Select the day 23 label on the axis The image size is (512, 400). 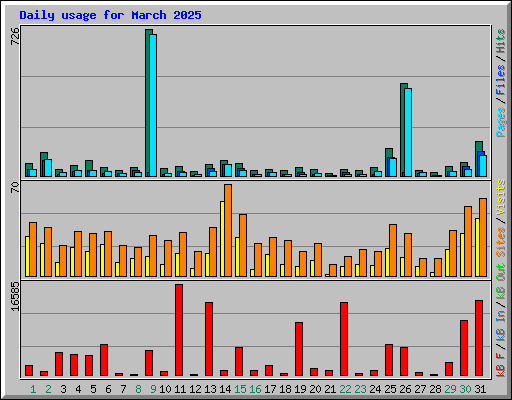pyautogui.click(x=360, y=389)
